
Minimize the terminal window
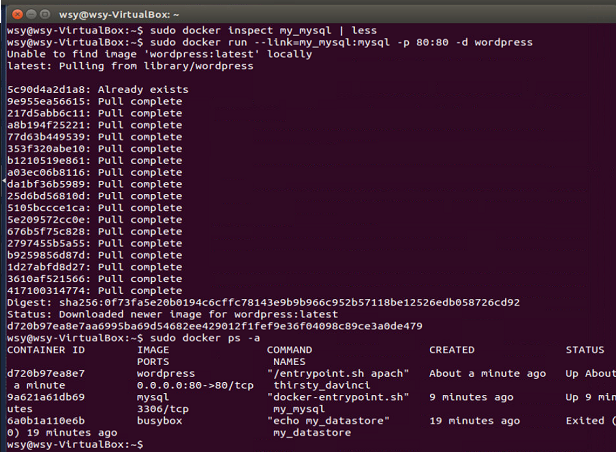pyautogui.click(x=31, y=15)
